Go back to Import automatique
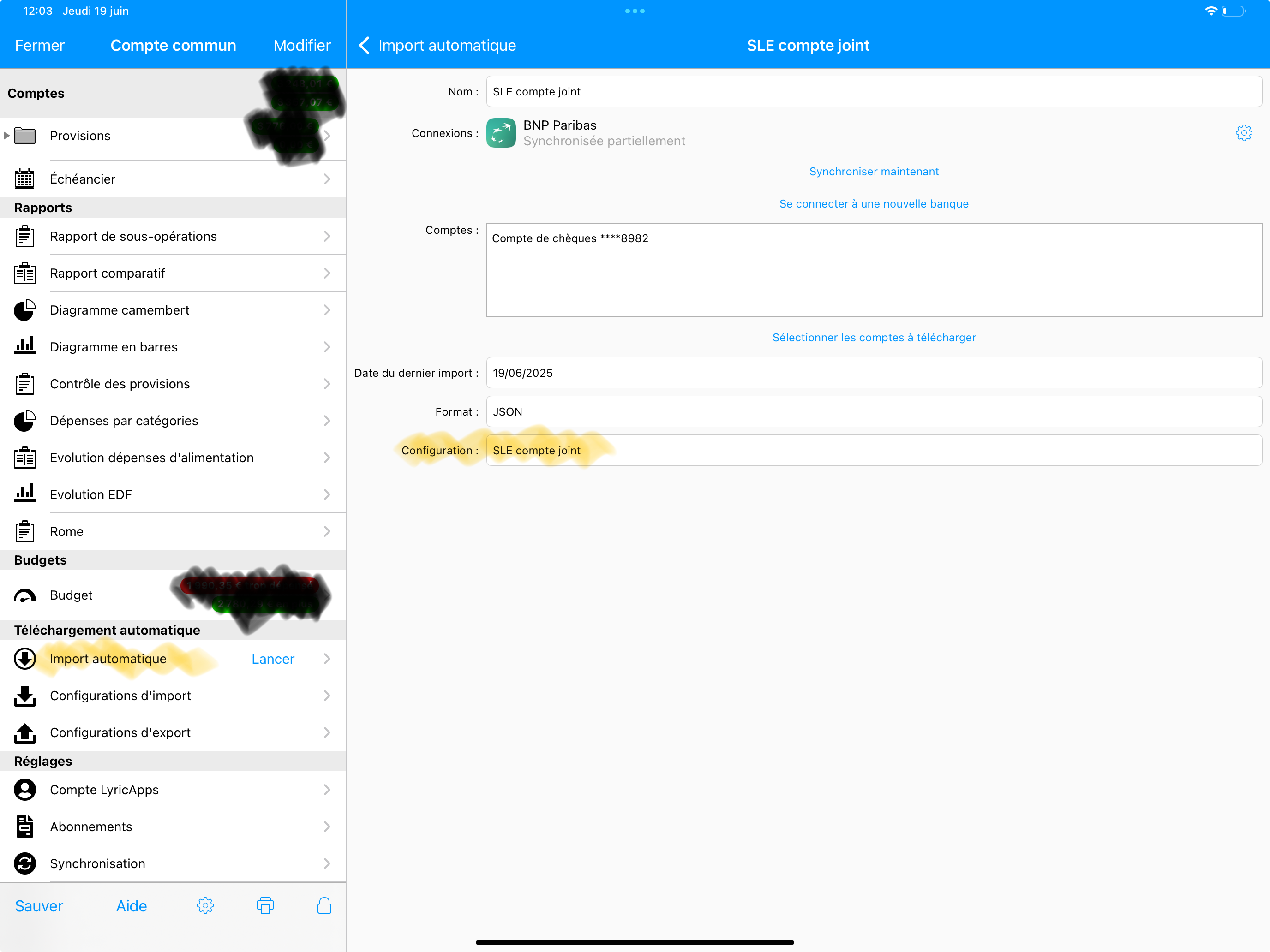1270x952 pixels. point(437,45)
